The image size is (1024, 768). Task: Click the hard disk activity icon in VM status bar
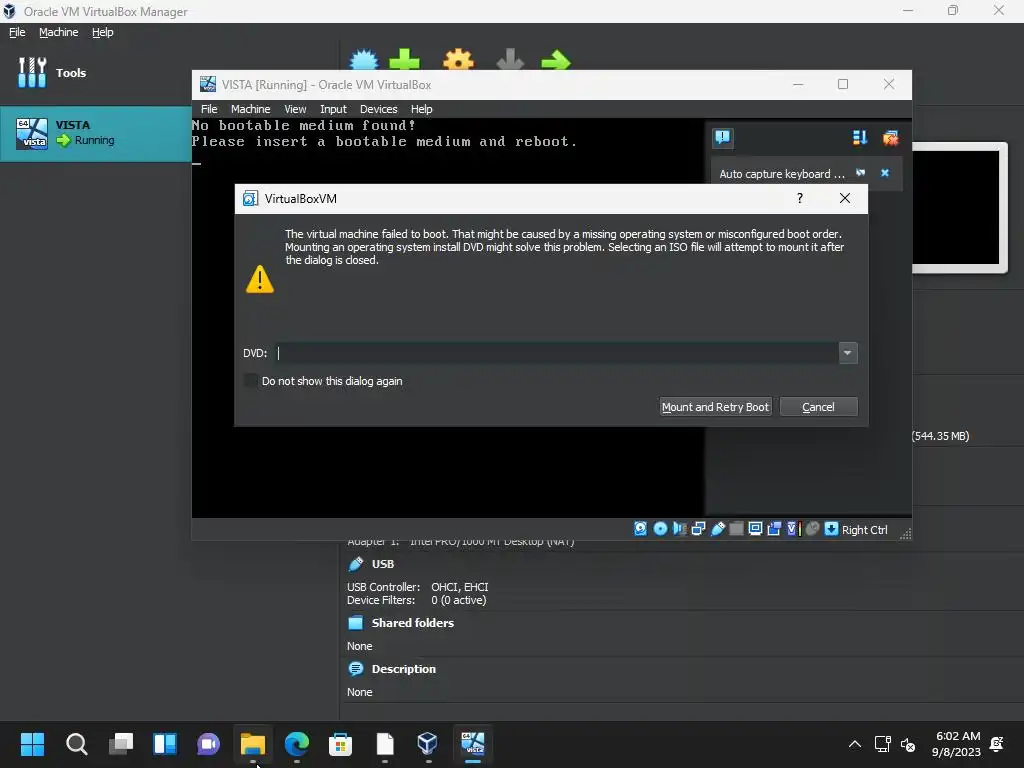[x=641, y=529]
